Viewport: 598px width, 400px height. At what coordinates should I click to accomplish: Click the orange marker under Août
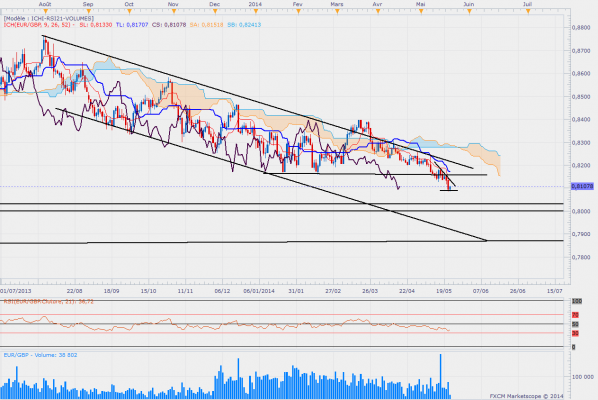pos(46,12)
